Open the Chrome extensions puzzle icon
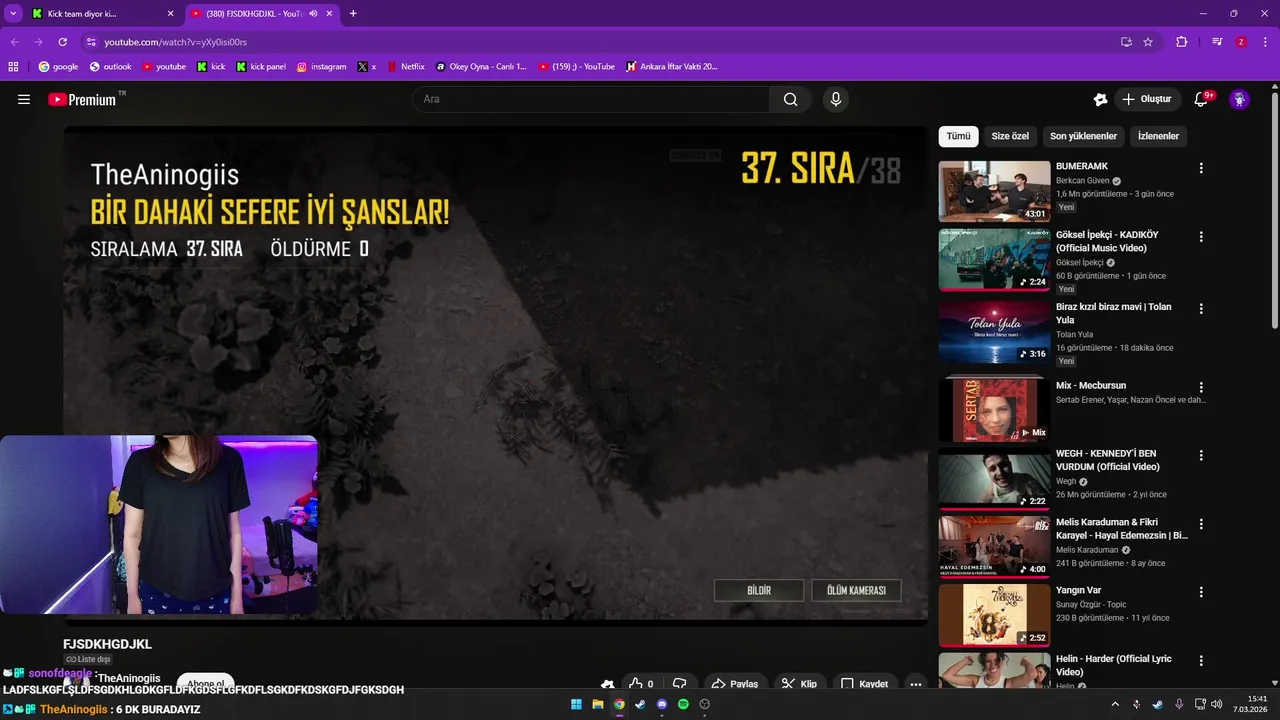Viewport: 1280px width, 720px height. tap(1181, 42)
